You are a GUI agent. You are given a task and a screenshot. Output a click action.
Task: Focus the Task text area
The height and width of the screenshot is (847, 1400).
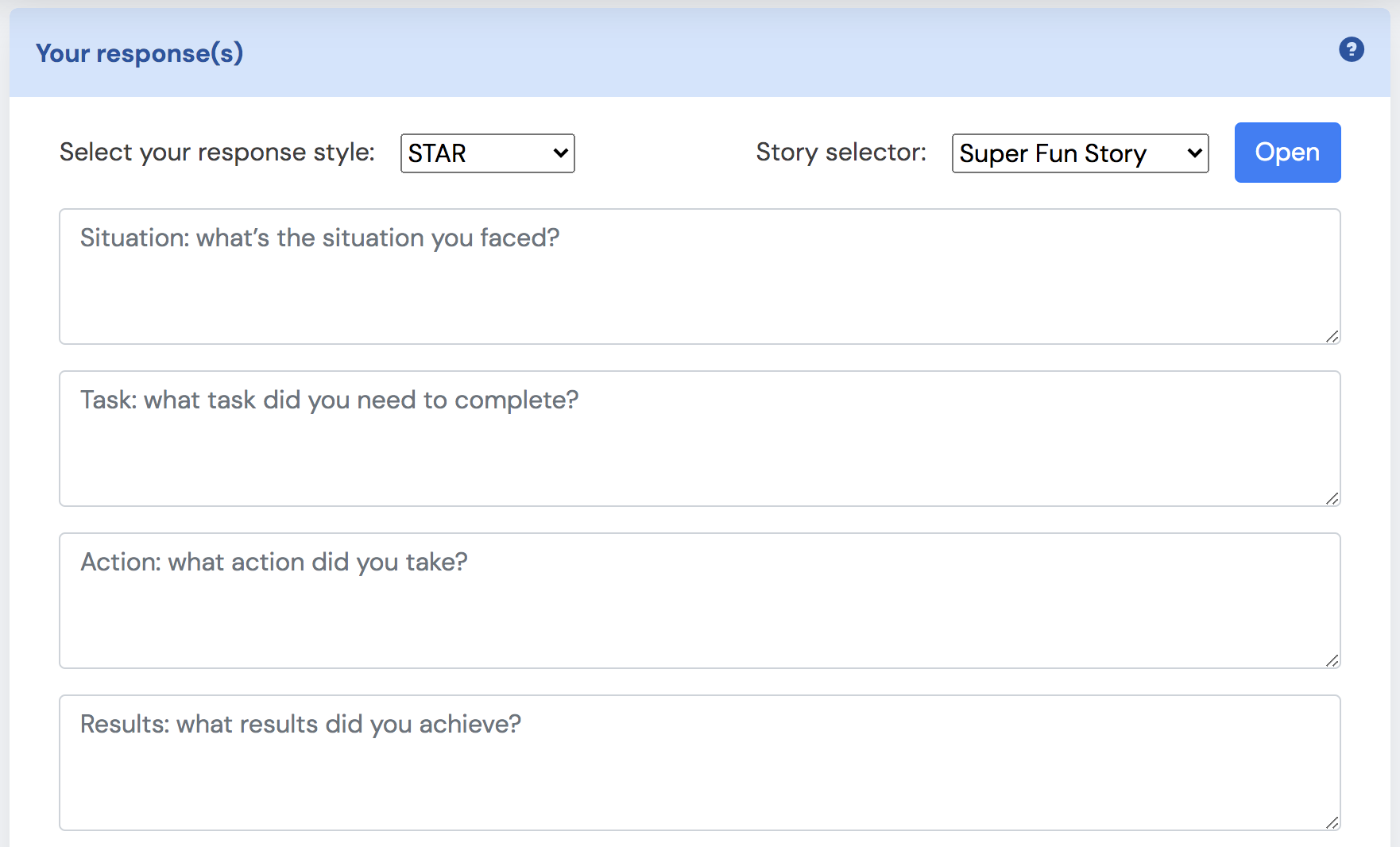[700, 439]
